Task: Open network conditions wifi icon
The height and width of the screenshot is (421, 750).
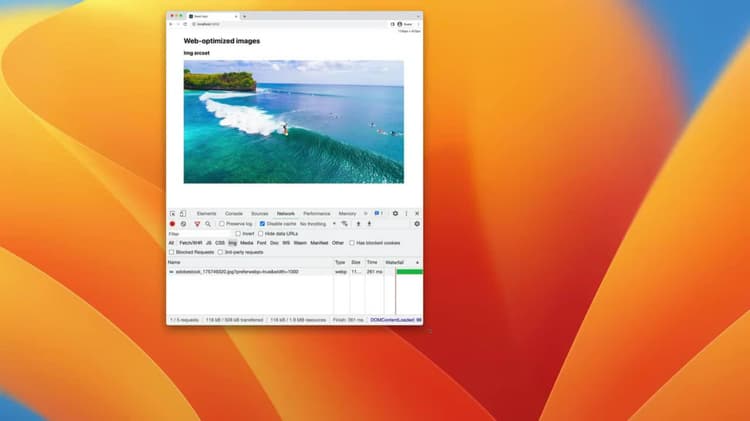Action: pos(344,224)
